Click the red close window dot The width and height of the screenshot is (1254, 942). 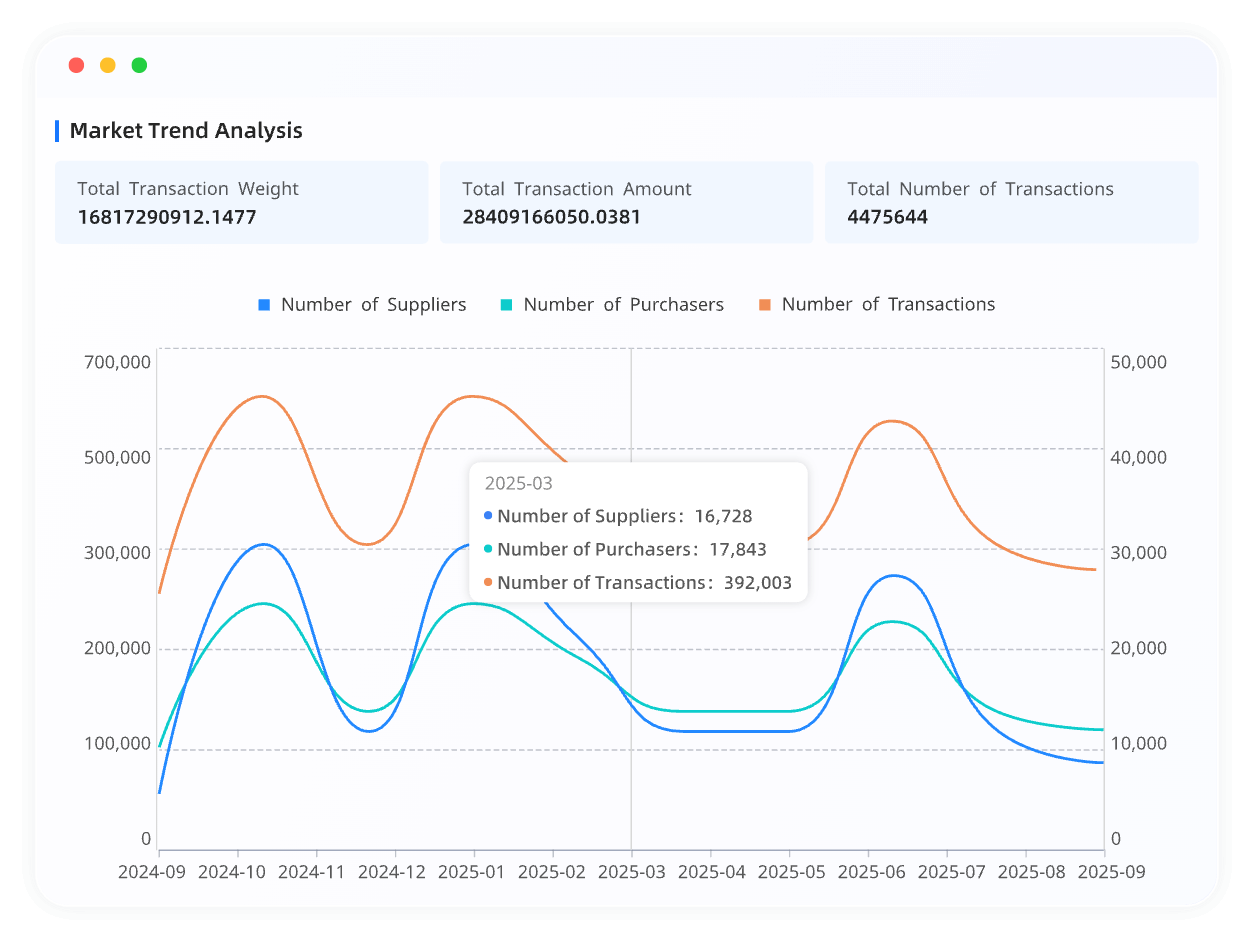76,65
